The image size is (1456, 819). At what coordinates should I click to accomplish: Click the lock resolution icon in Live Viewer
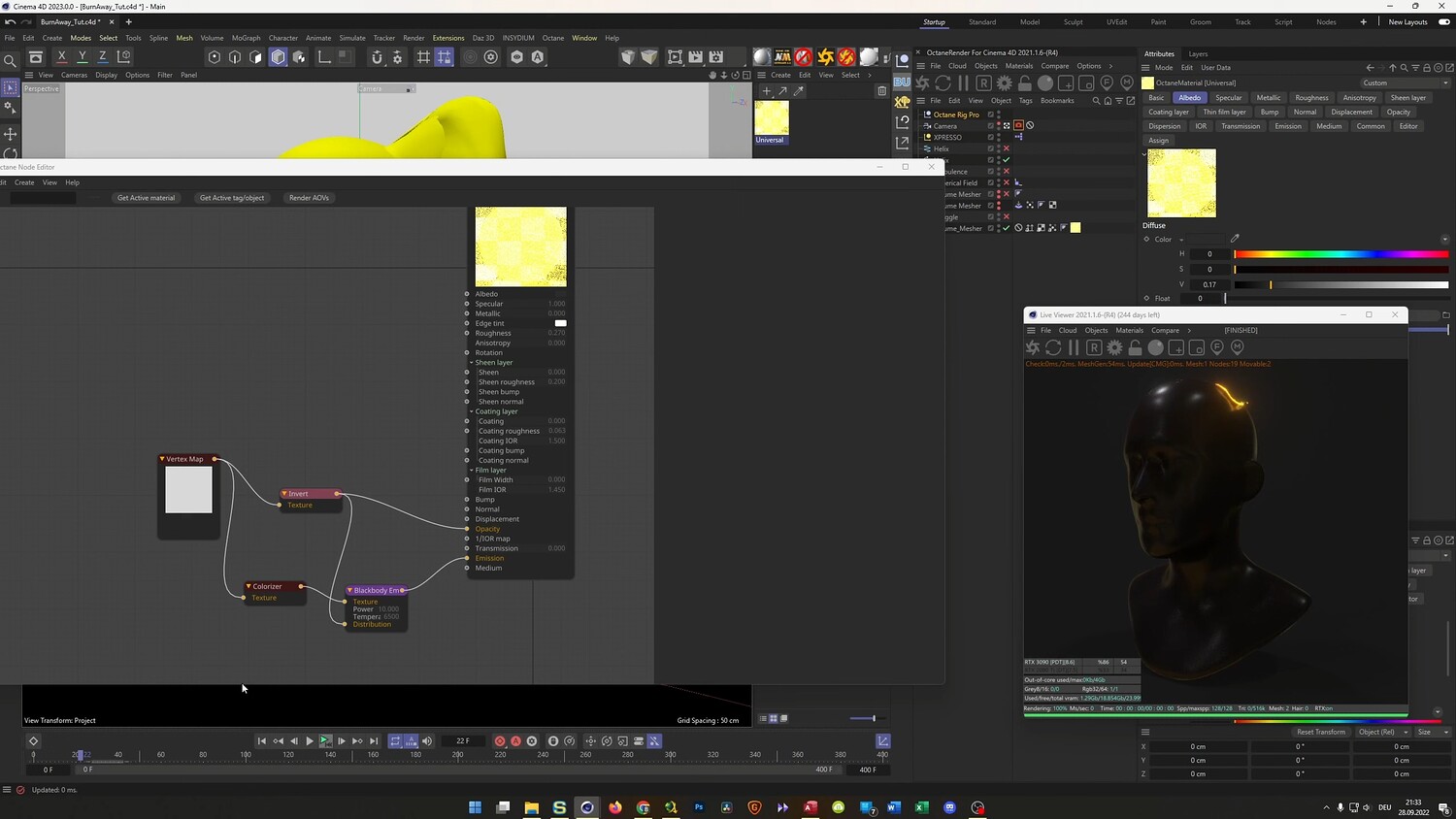tap(1135, 347)
